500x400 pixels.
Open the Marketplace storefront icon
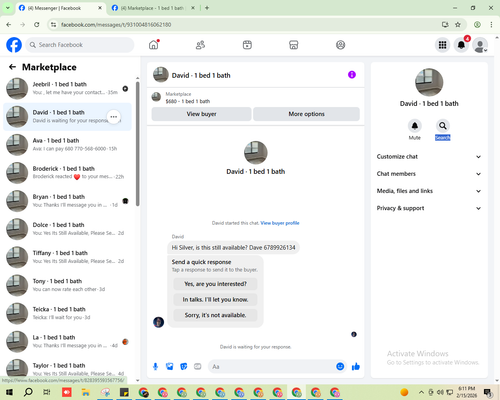coord(294,45)
